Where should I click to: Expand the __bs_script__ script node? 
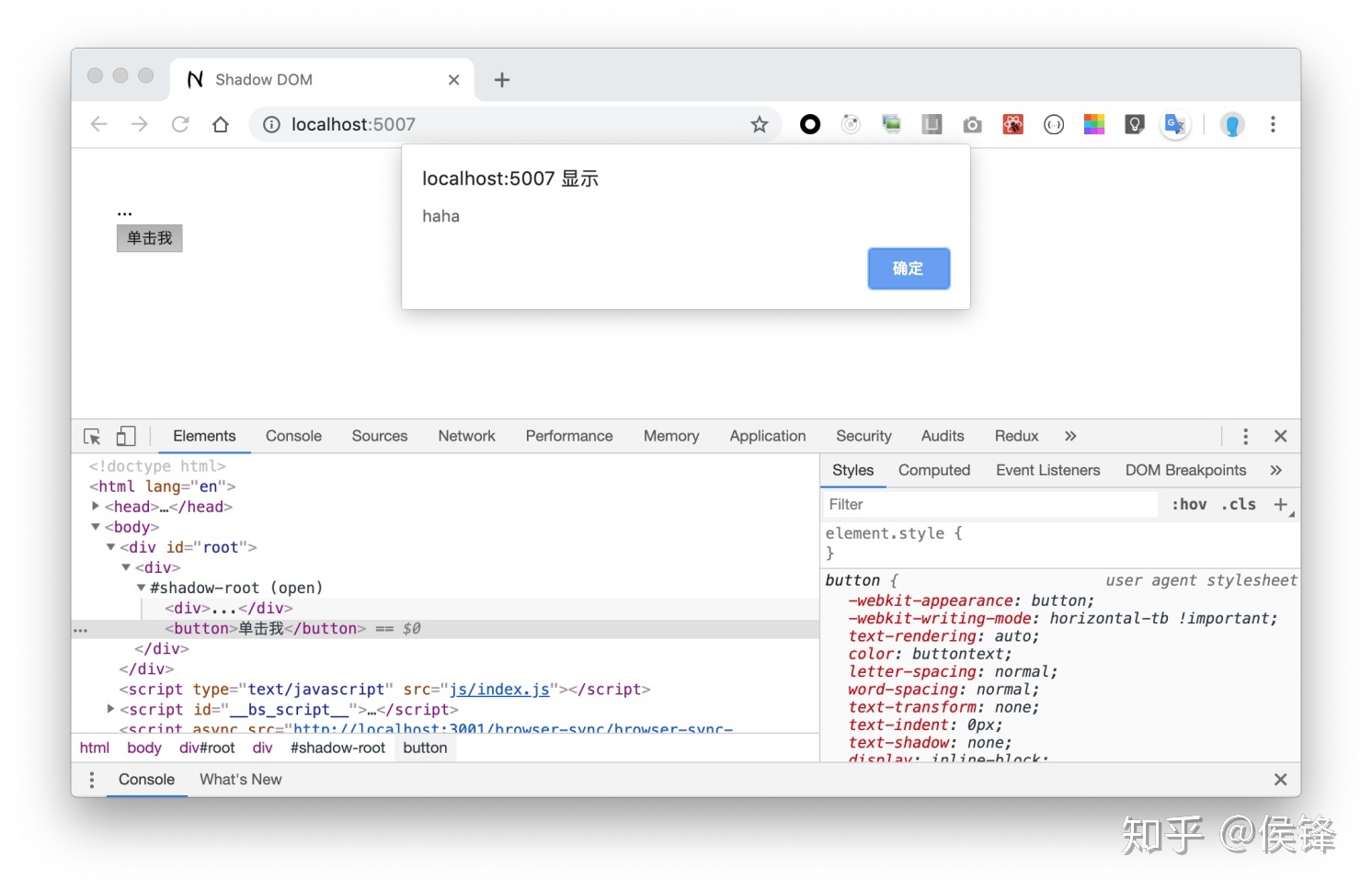[110, 709]
